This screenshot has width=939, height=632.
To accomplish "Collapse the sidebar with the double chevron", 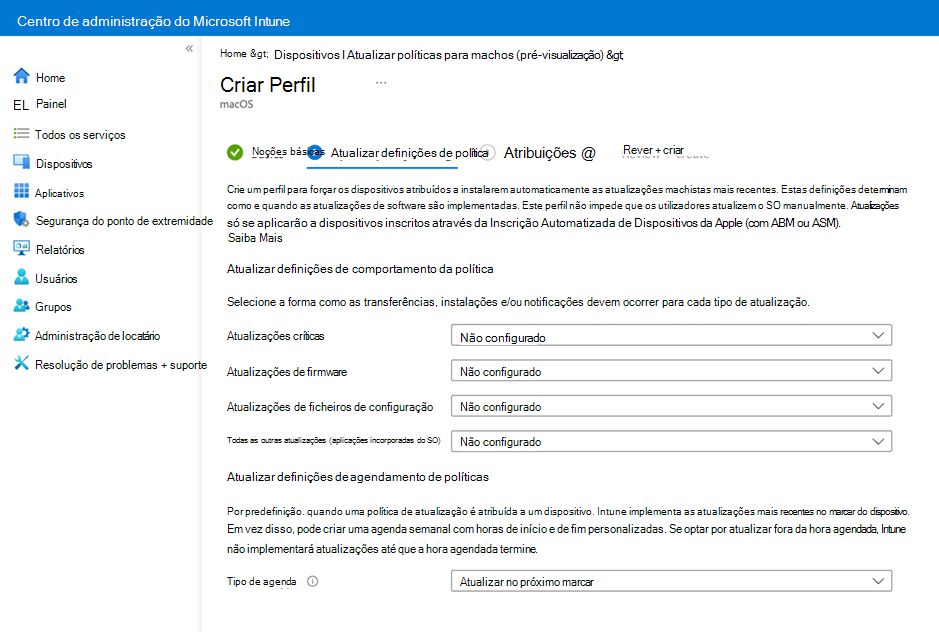I will coord(189,49).
